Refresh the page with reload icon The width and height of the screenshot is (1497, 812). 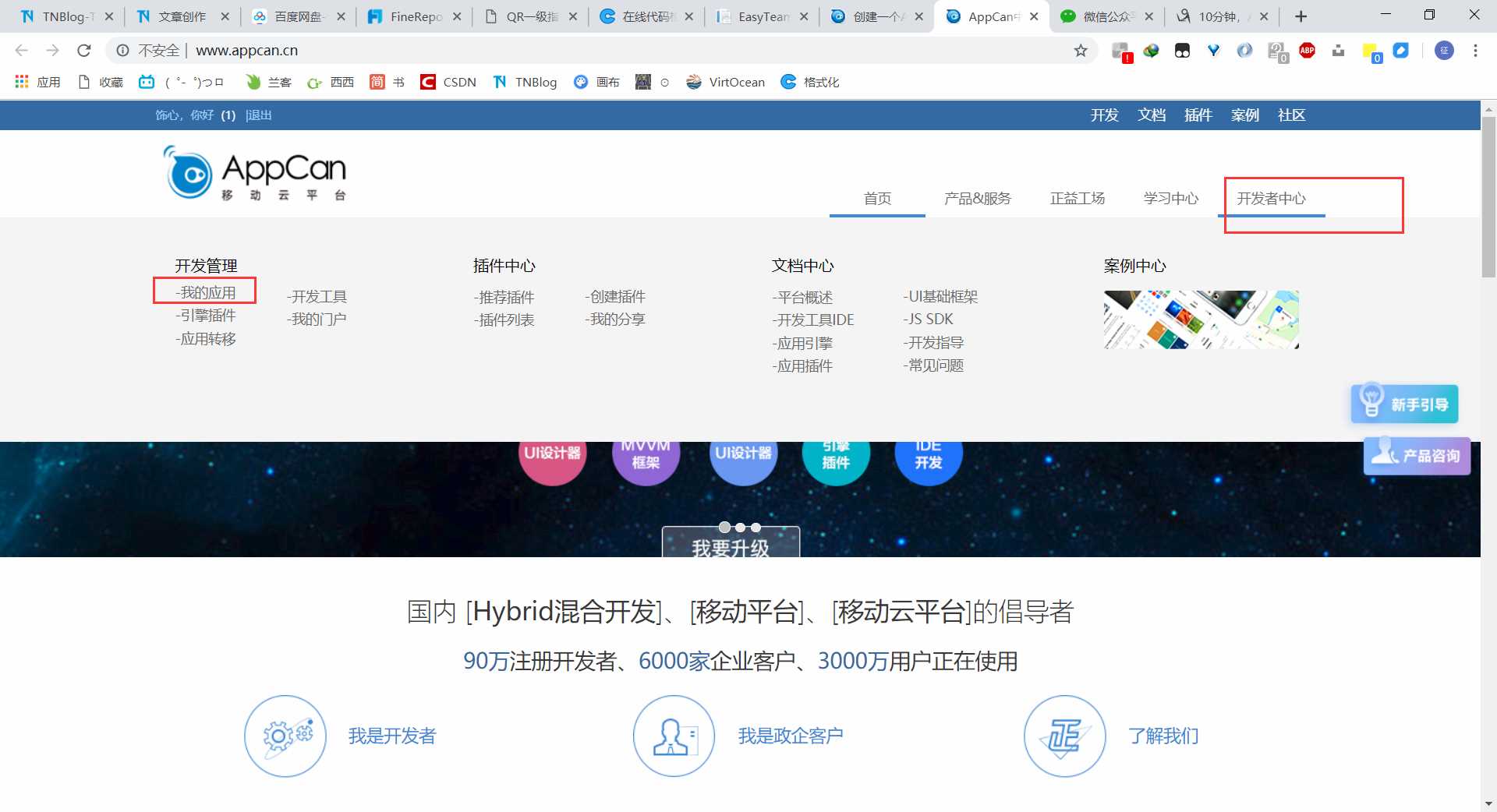click(x=84, y=50)
